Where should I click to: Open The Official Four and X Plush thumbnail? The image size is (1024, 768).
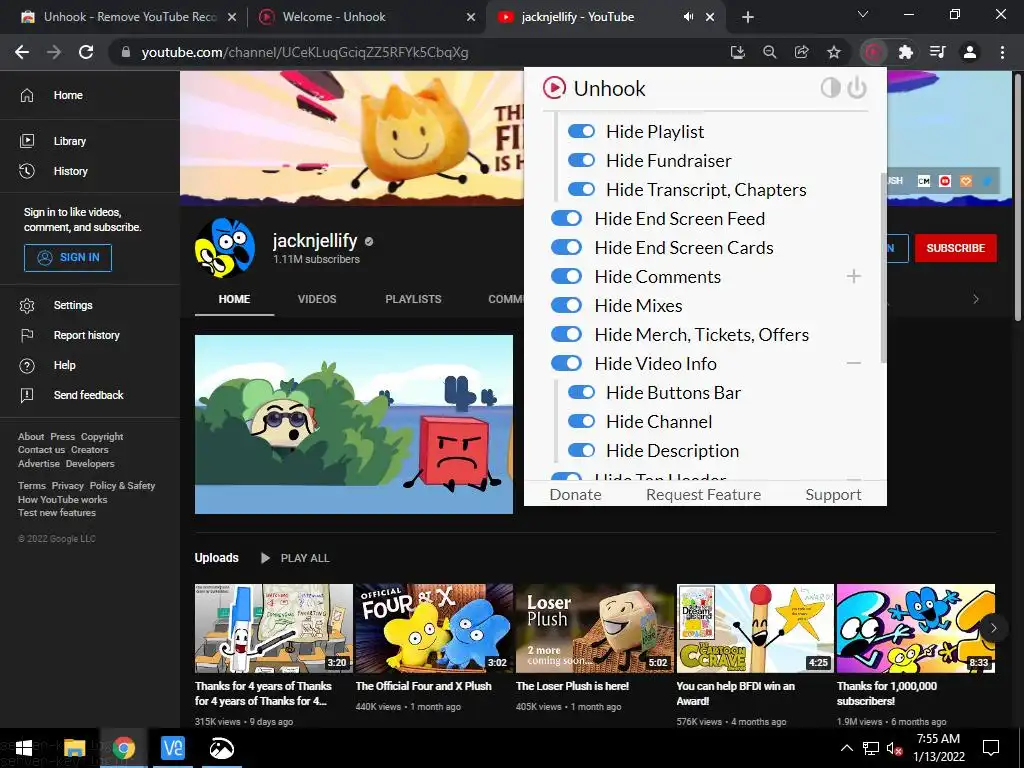434,628
